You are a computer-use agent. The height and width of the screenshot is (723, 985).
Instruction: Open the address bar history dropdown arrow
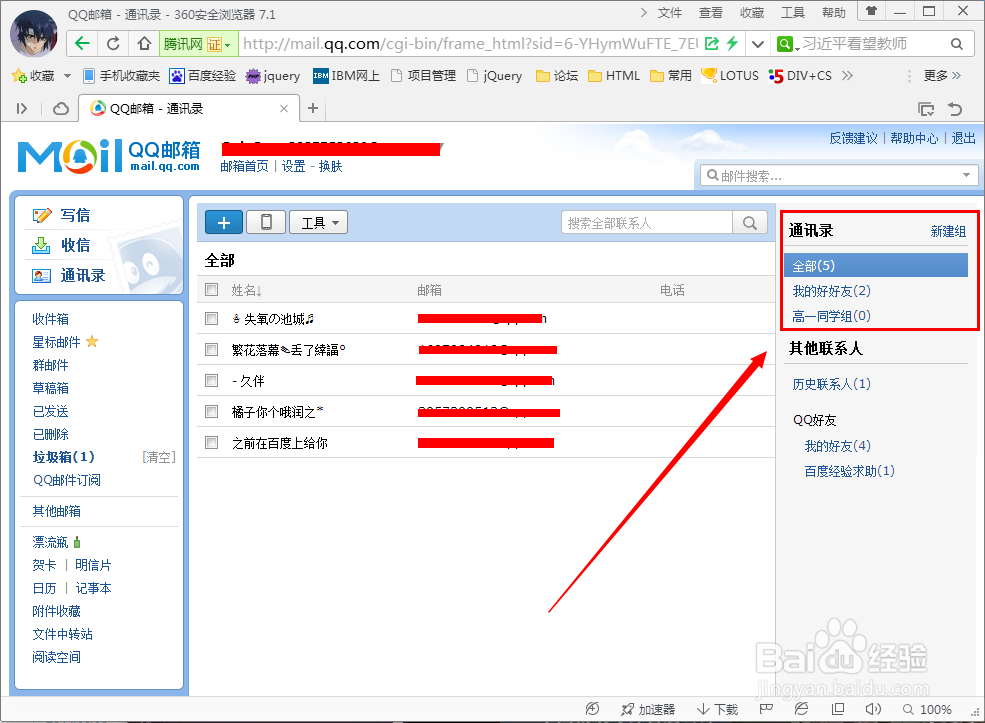(x=758, y=43)
